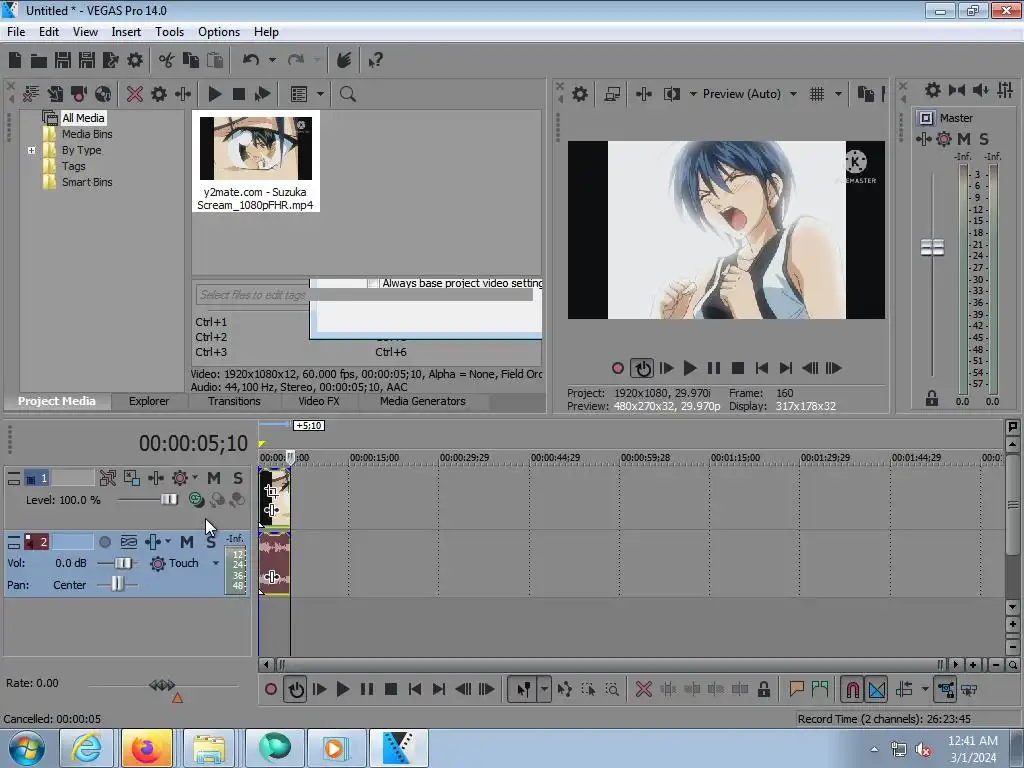Toggle preview on external monitor icon
The height and width of the screenshot is (768, 1024).
612,94
